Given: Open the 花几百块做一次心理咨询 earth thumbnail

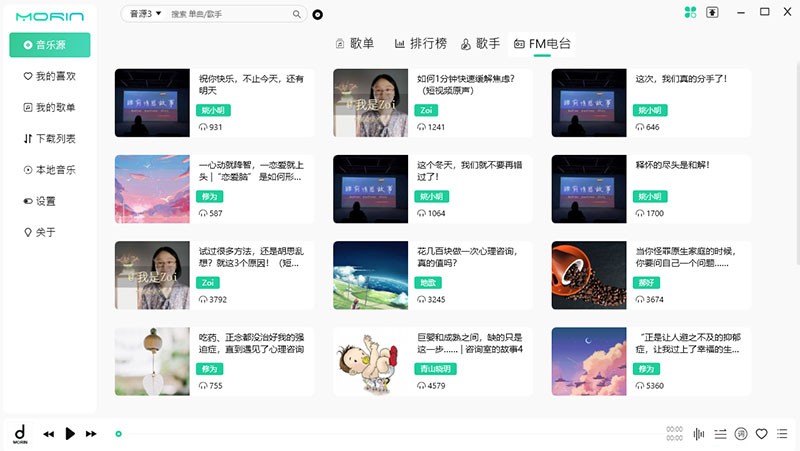Looking at the screenshot, I should (x=371, y=275).
